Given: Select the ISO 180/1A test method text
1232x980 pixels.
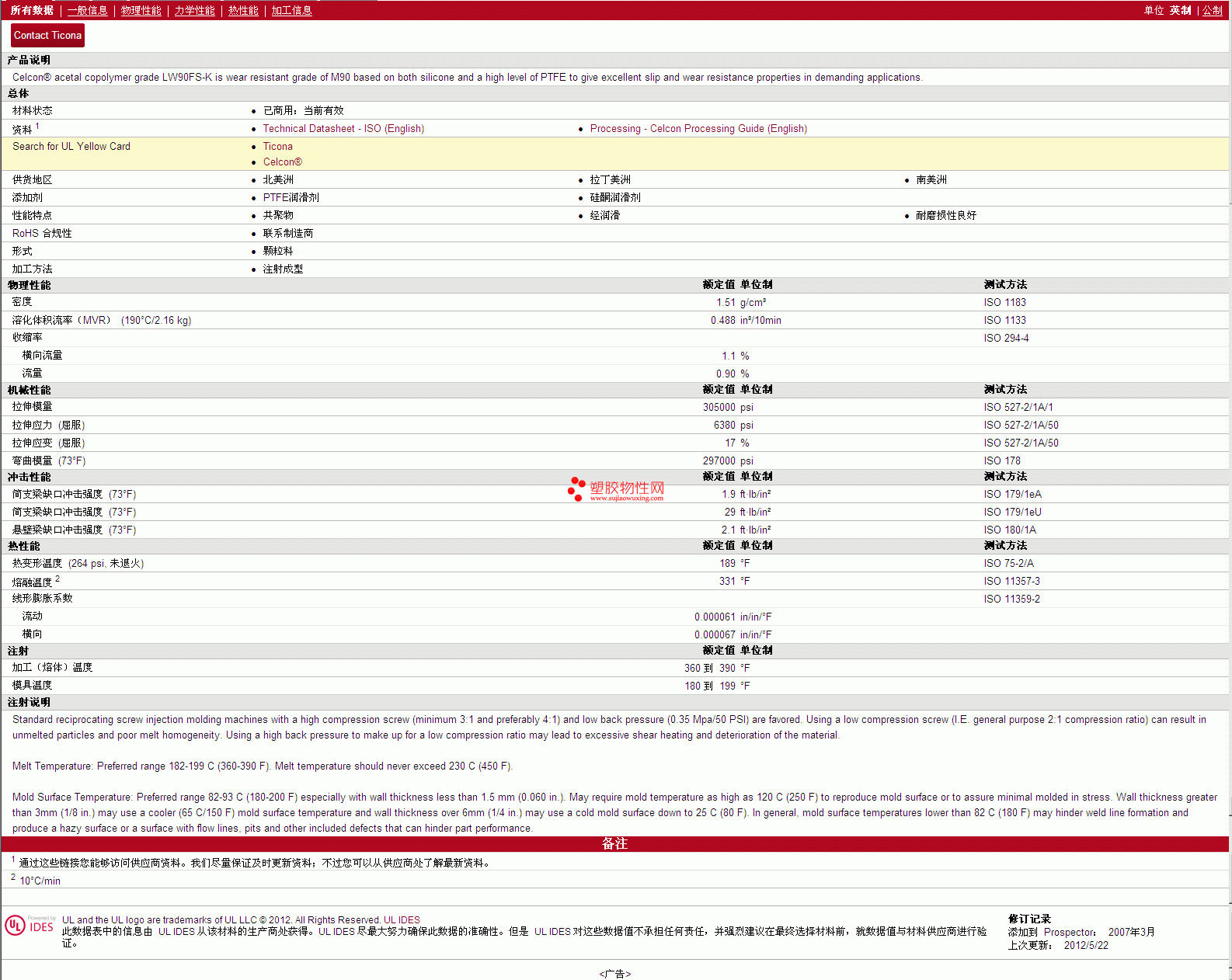Looking at the screenshot, I should coord(1010,530).
